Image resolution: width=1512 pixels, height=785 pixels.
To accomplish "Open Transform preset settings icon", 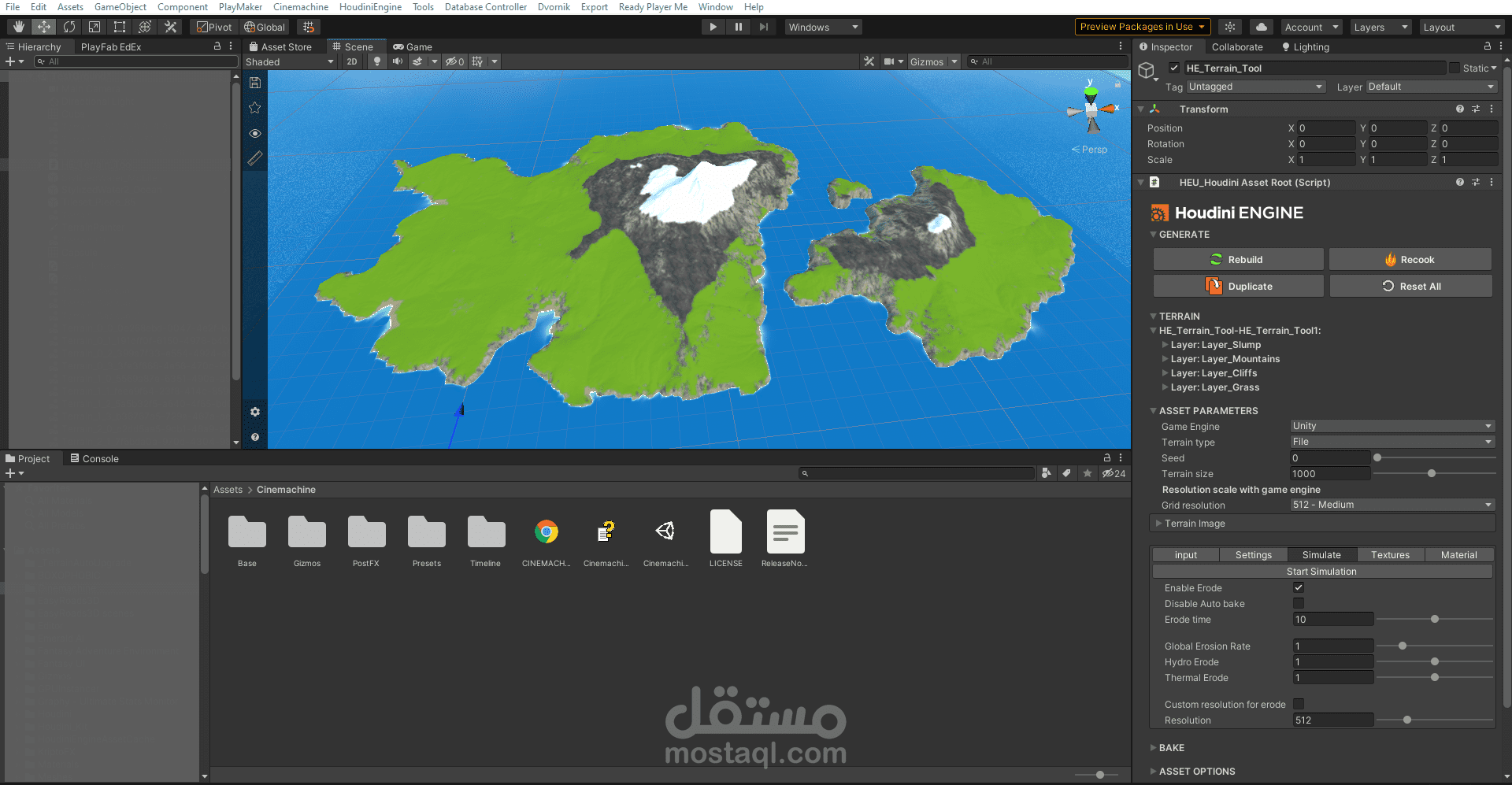I will click(x=1476, y=109).
